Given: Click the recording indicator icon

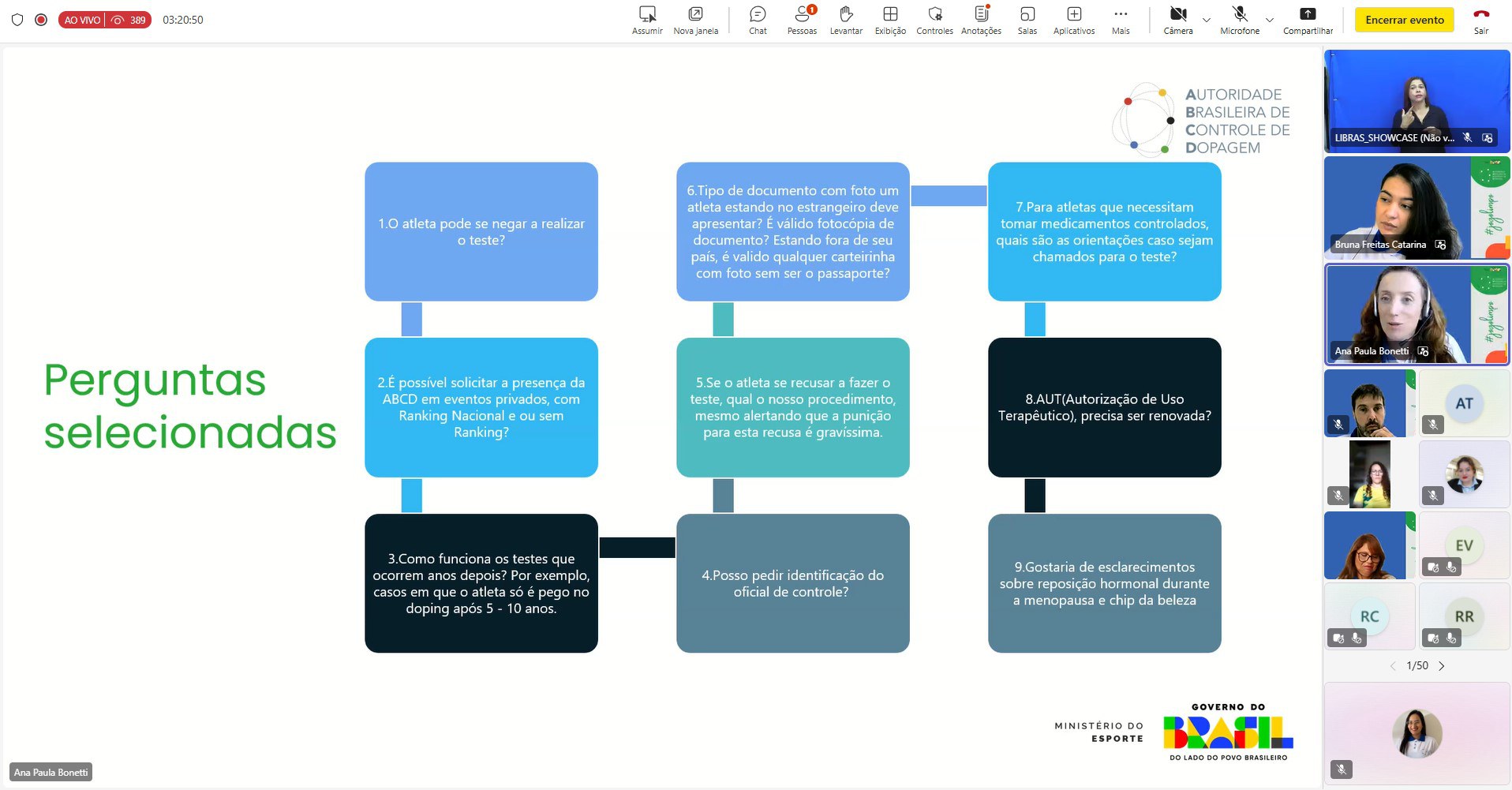Looking at the screenshot, I should (41, 20).
